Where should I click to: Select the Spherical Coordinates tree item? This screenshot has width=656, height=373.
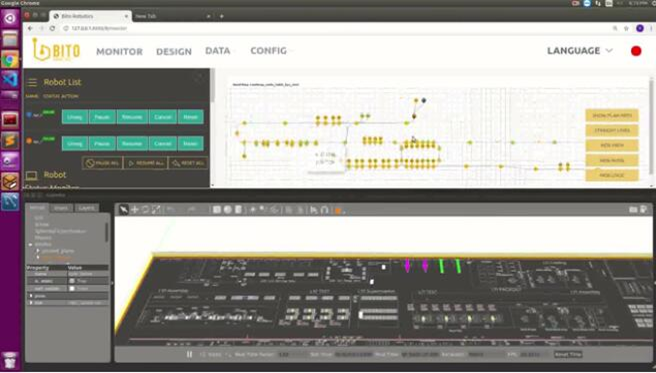point(61,231)
